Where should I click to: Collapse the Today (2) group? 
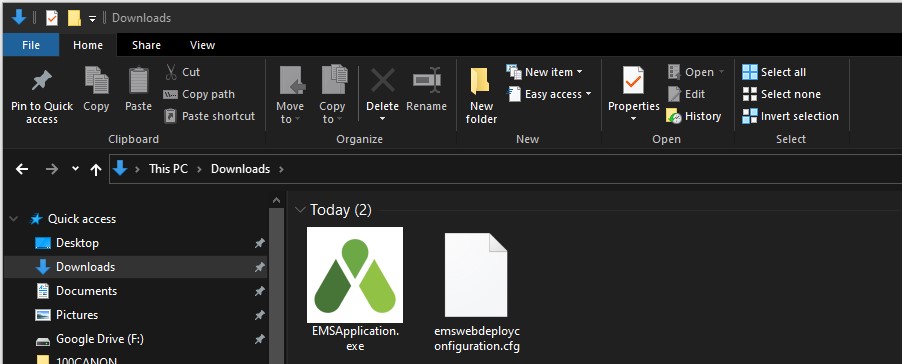point(300,210)
